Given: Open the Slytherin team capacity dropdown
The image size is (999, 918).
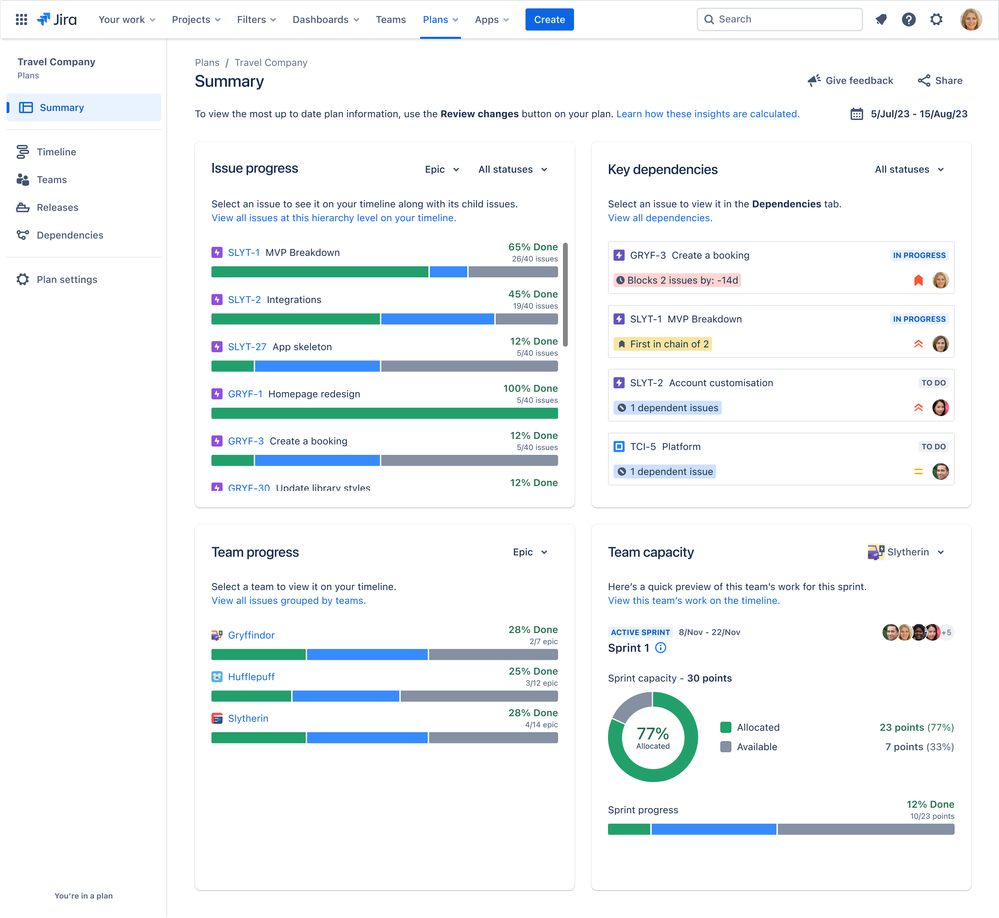Looking at the screenshot, I should [906, 552].
